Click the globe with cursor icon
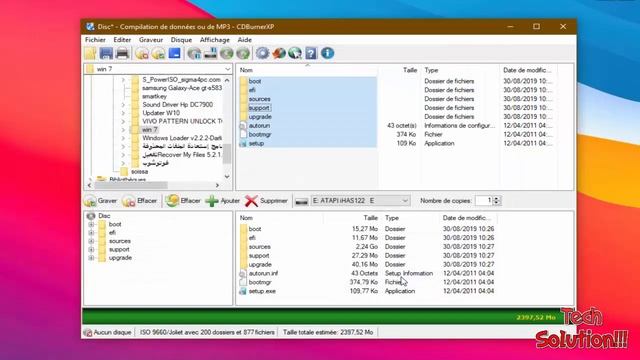Screen dimensions: 640x360 point(295,53)
